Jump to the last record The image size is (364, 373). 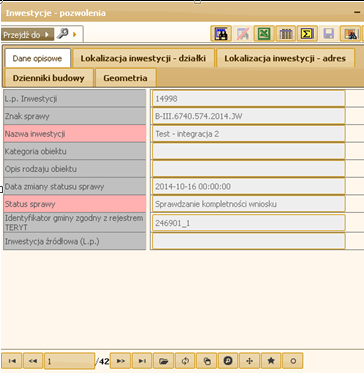coord(142,361)
